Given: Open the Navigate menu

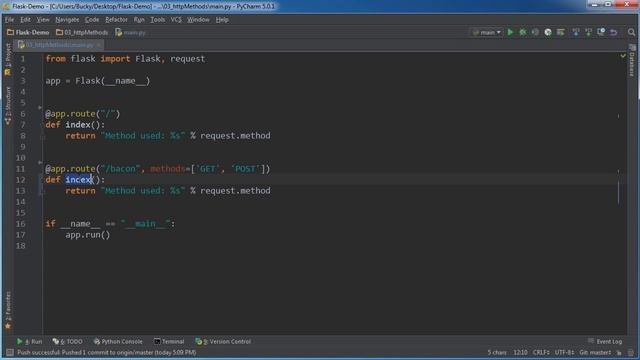Looking at the screenshot, I should pyautogui.click(x=67, y=20).
